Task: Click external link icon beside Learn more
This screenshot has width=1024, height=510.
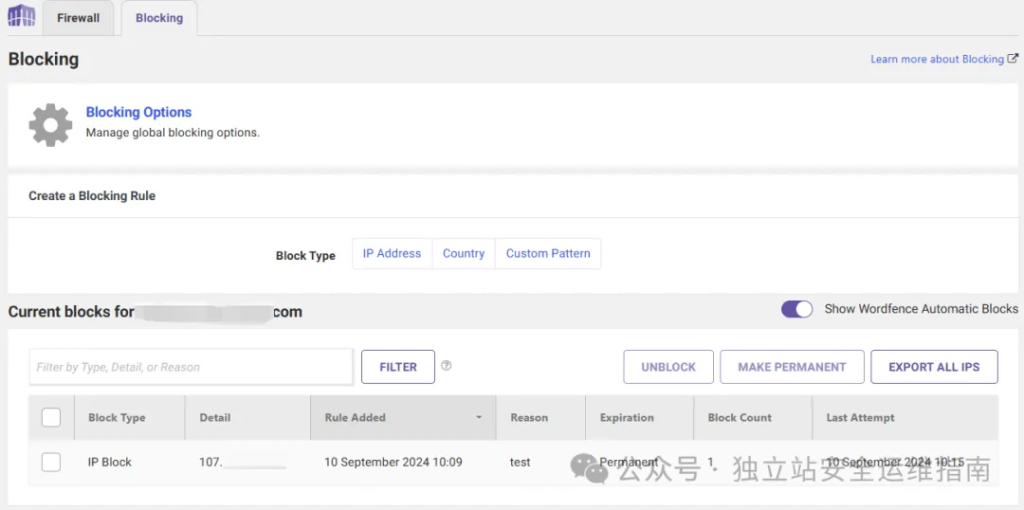Action: click(1013, 58)
